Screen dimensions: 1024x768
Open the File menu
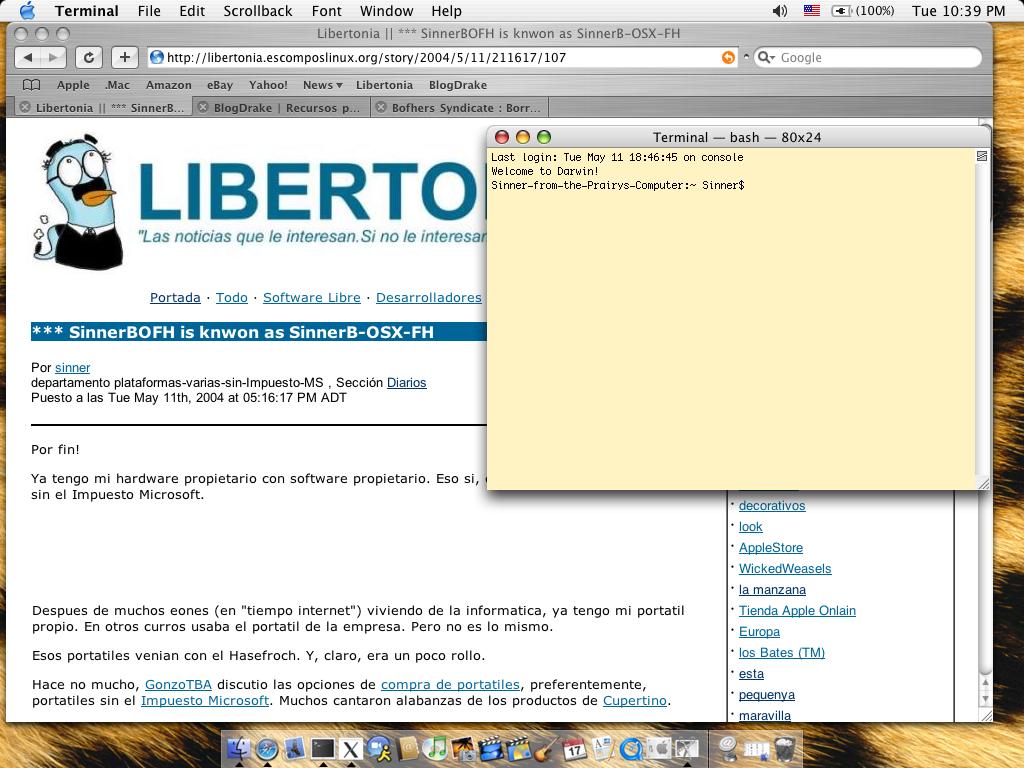(x=149, y=11)
